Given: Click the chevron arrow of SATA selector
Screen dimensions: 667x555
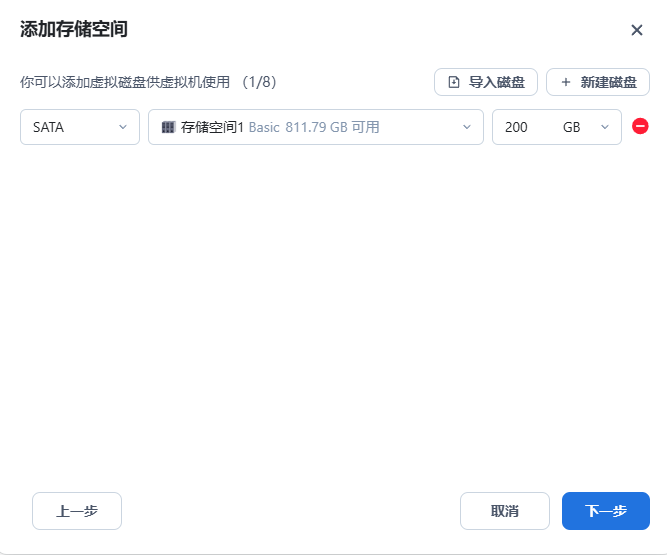Looking at the screenshot, I should [x=123, y=127].
